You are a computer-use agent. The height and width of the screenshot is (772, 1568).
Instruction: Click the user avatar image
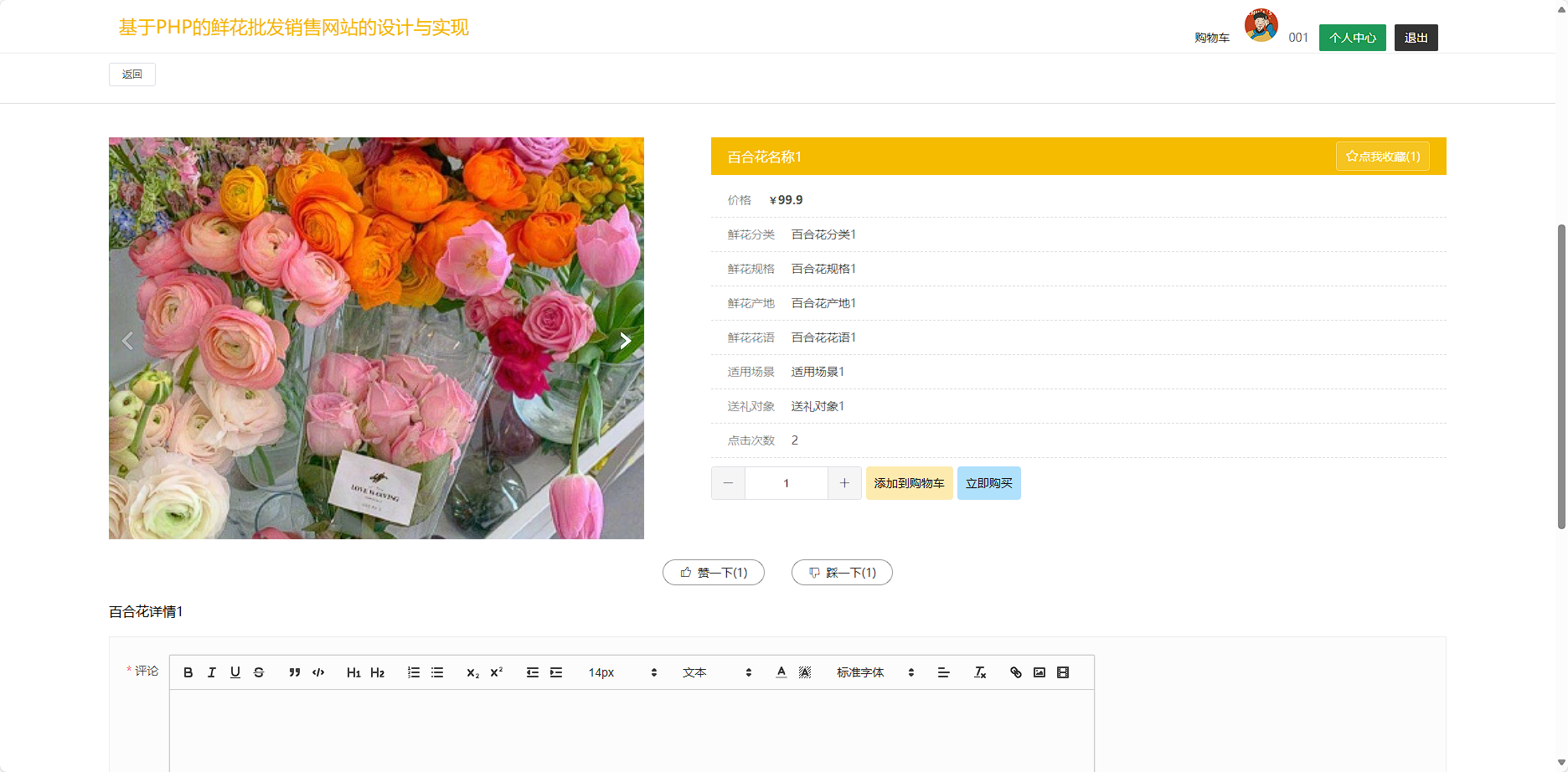click(1261, 25)
